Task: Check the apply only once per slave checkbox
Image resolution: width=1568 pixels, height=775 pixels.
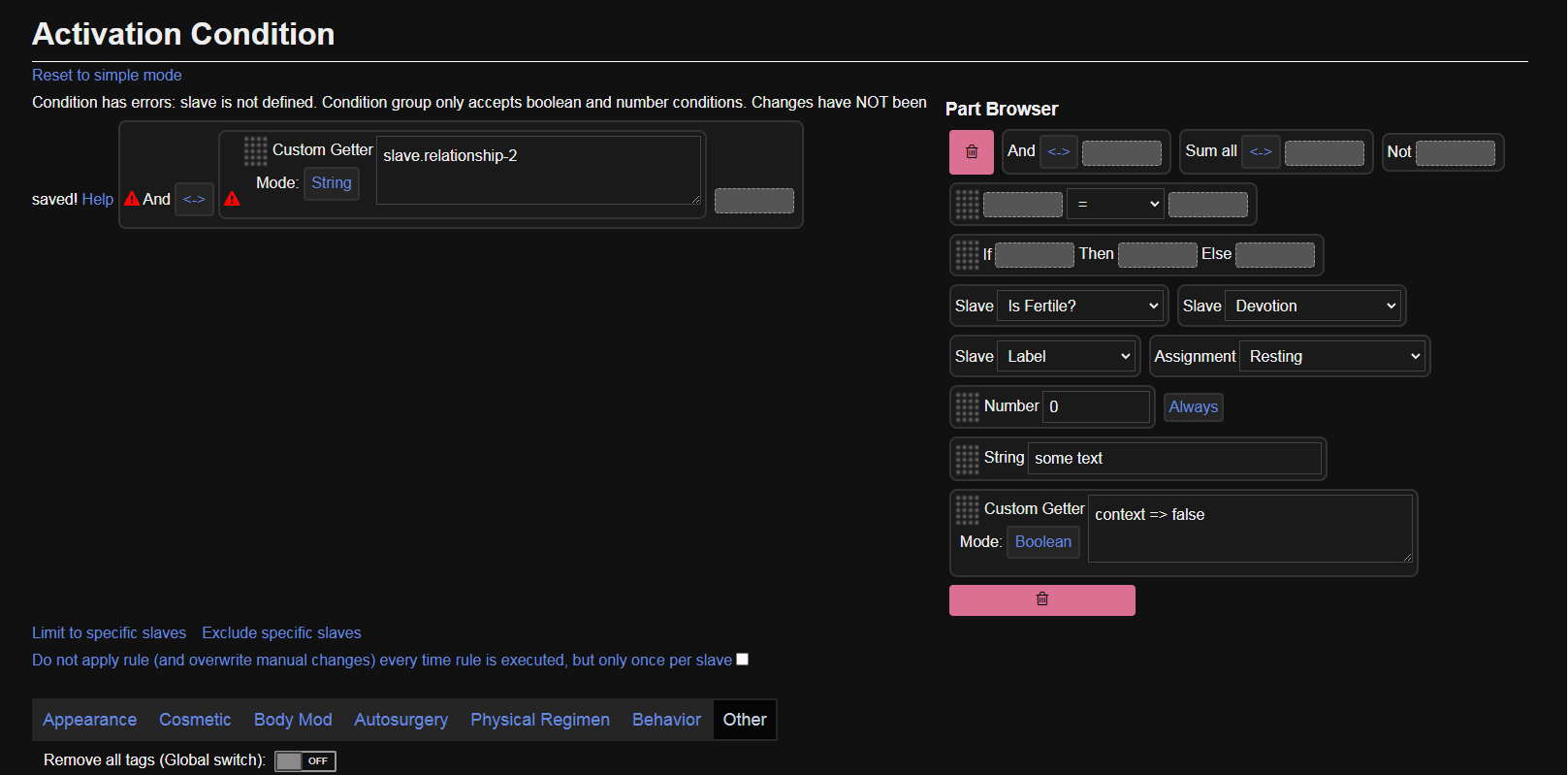Action: [743, 660]
